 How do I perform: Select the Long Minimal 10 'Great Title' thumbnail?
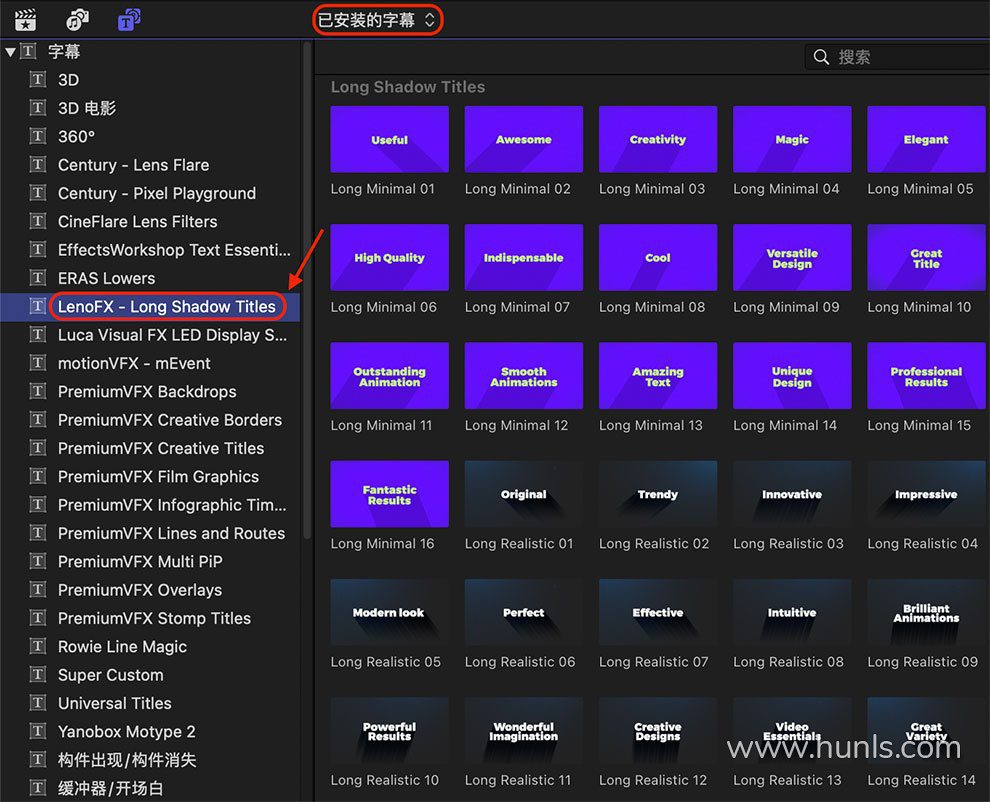tap(926, 257)
